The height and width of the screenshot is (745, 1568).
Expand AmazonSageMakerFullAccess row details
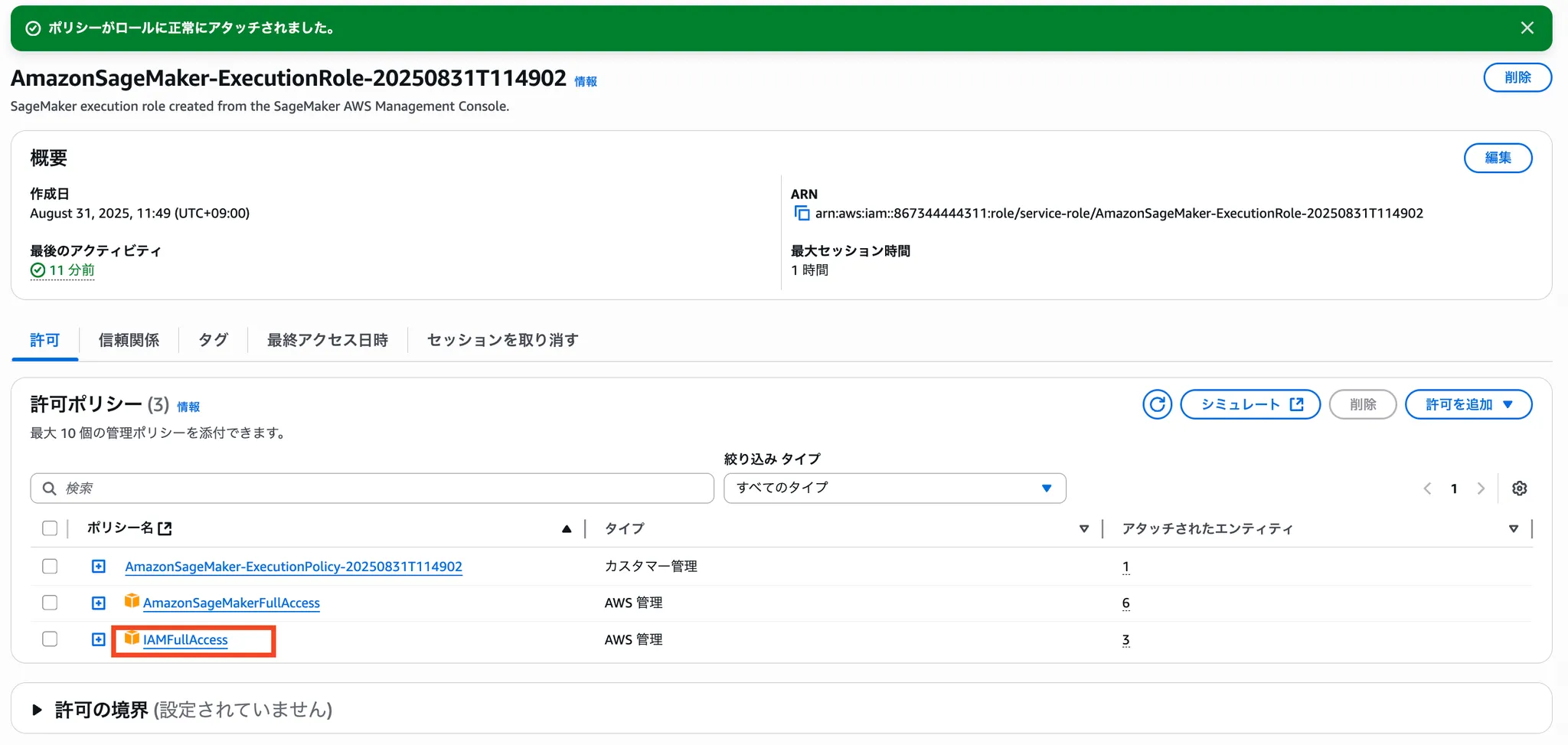coord(98,603)
